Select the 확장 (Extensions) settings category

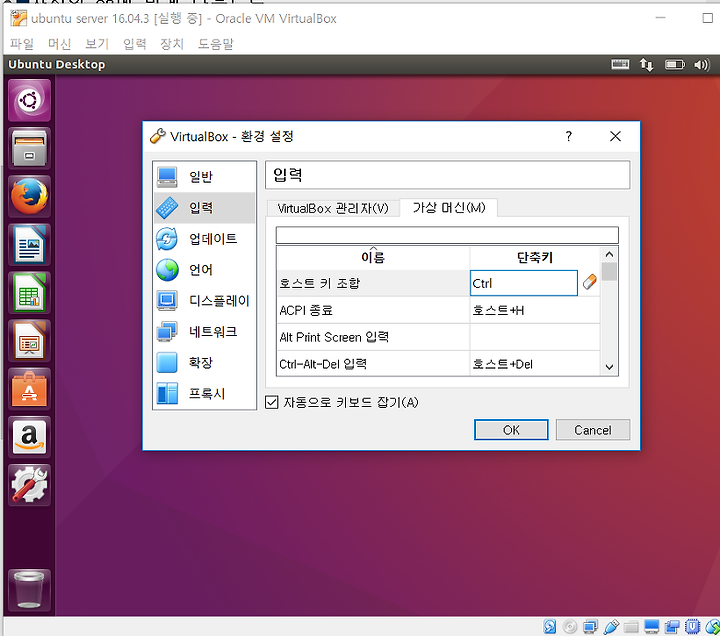(204, 363)
